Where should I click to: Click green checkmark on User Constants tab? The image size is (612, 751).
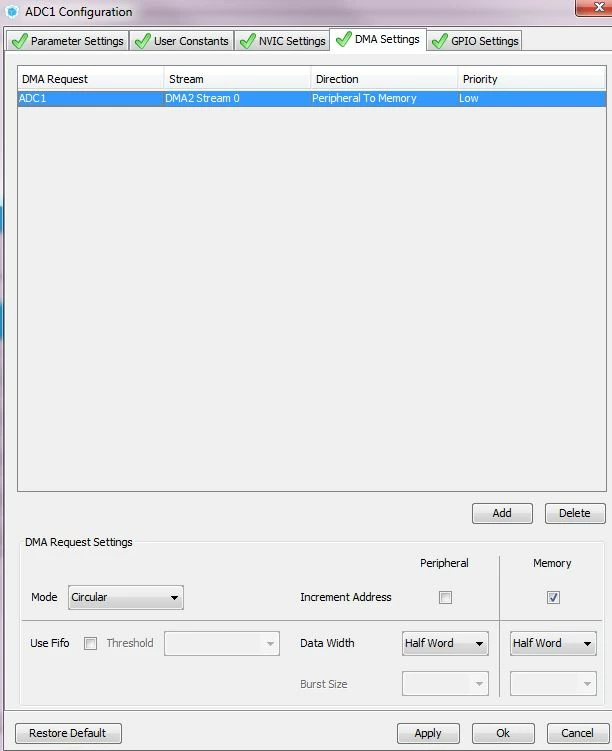(143, 41)
